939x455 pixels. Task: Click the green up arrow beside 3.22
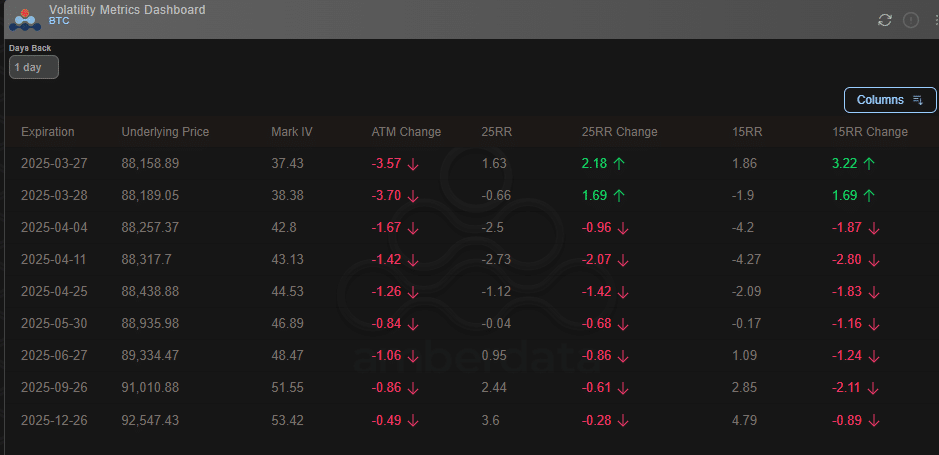pos(869,163)
